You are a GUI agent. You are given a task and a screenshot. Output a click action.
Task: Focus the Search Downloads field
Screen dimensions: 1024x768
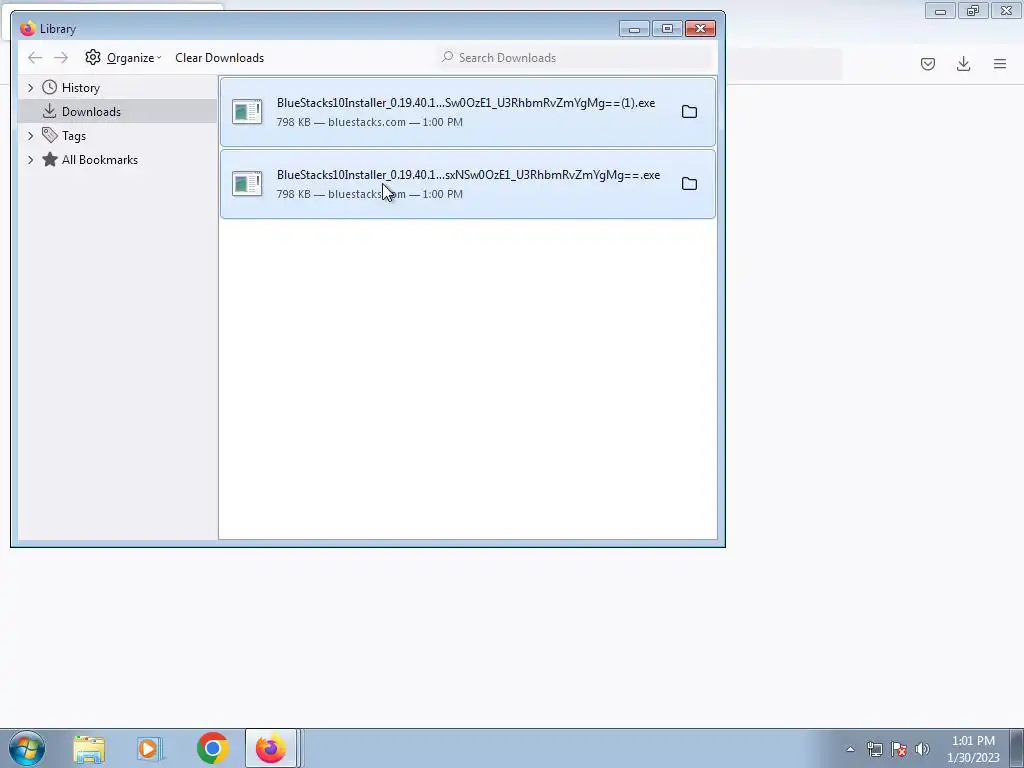[575, 57]
